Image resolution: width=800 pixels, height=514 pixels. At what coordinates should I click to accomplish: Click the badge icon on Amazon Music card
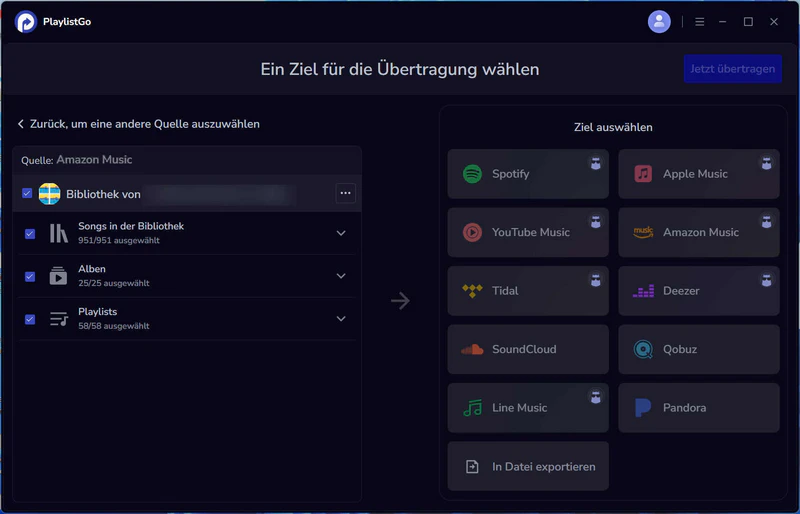click(x=766, y=222)
